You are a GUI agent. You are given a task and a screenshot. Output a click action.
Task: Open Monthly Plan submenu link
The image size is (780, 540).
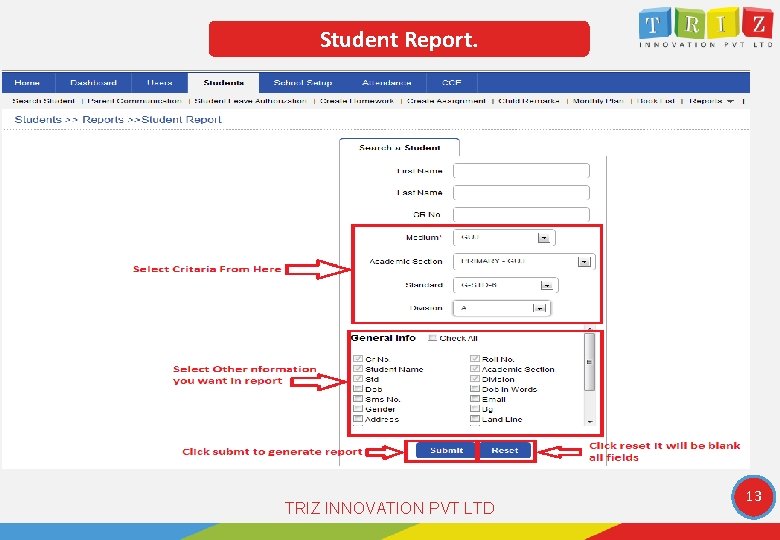click(598, 101)
